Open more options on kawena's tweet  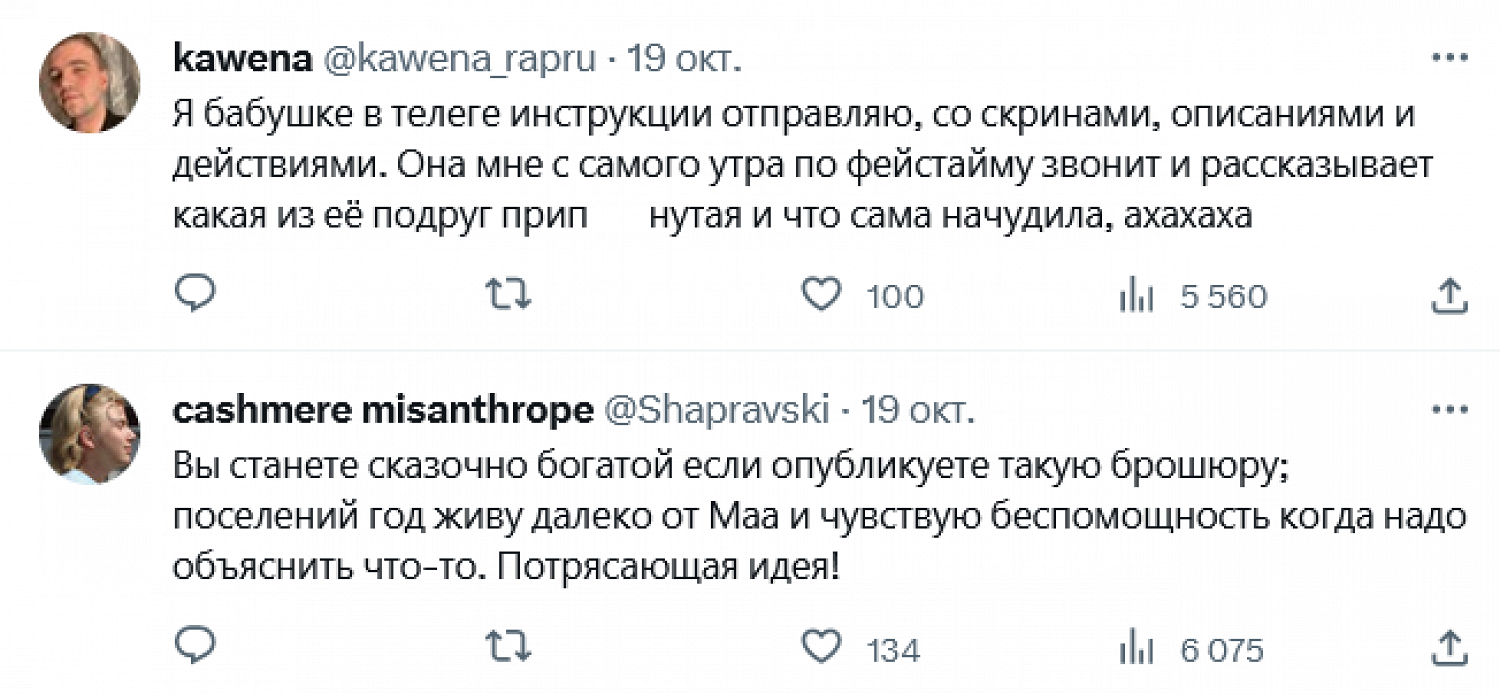point(1449,58)
